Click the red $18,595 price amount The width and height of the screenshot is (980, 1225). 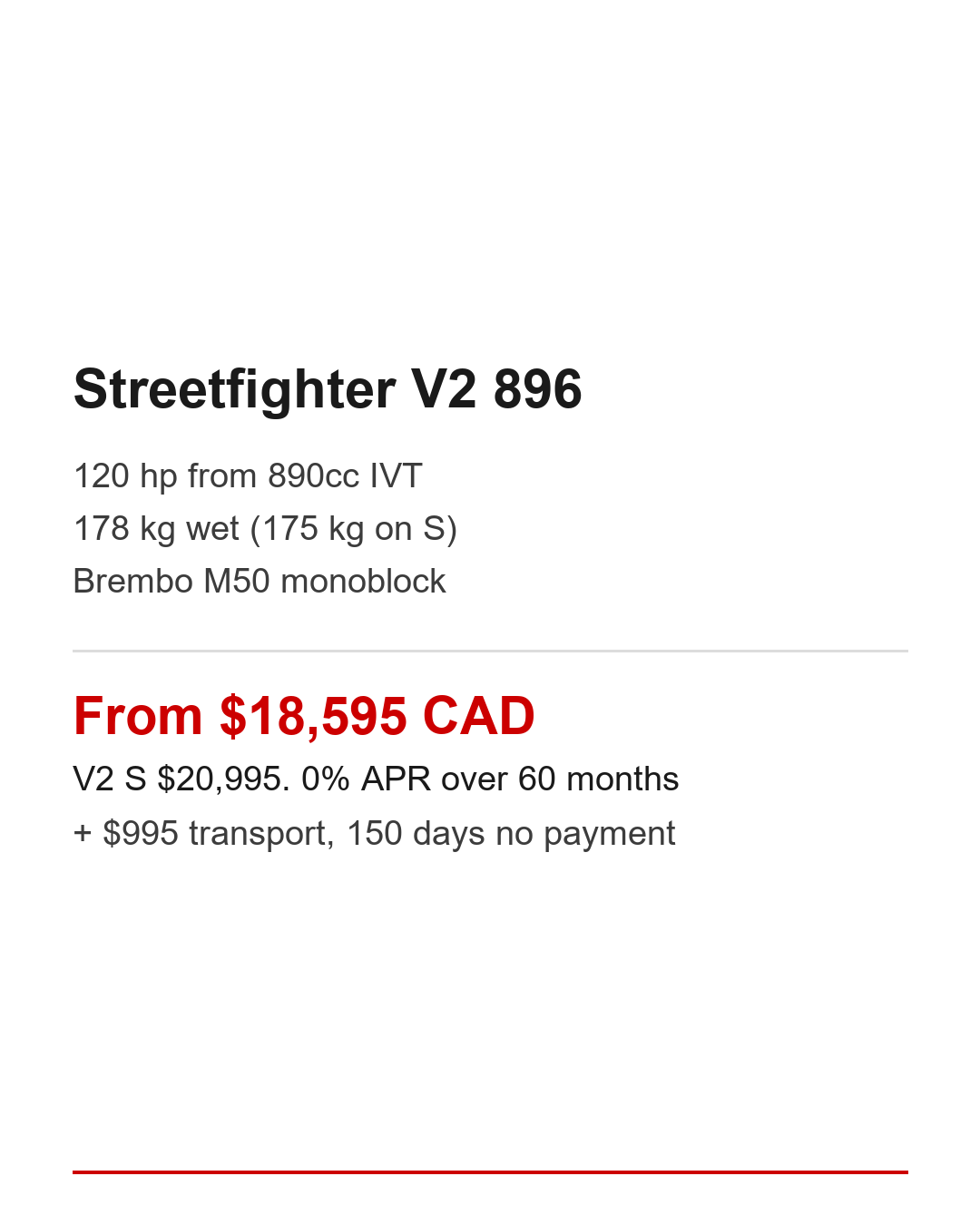click(x=313, y=716)
